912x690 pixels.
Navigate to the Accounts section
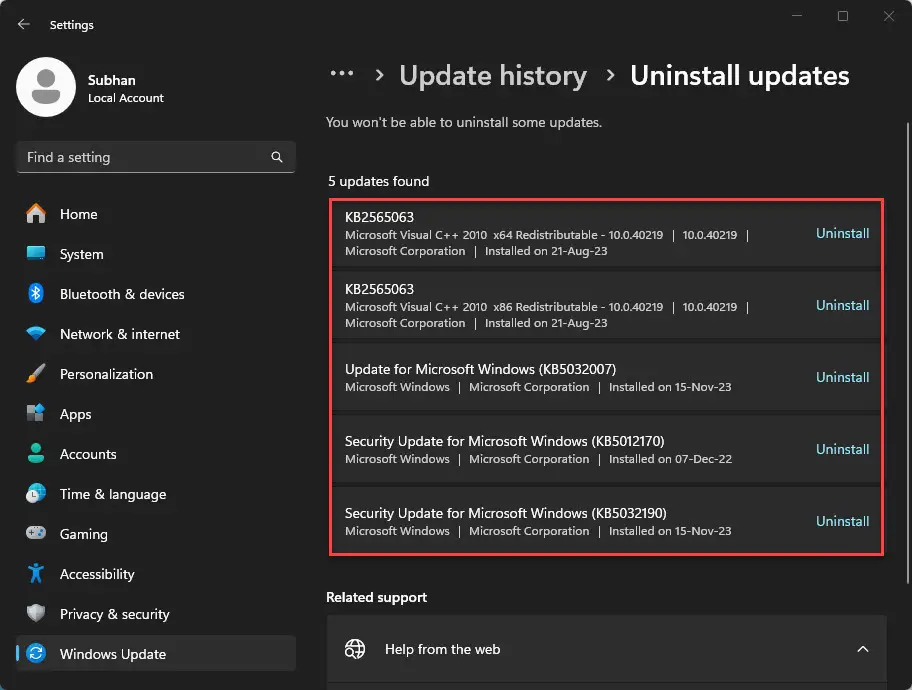(156, 454)
